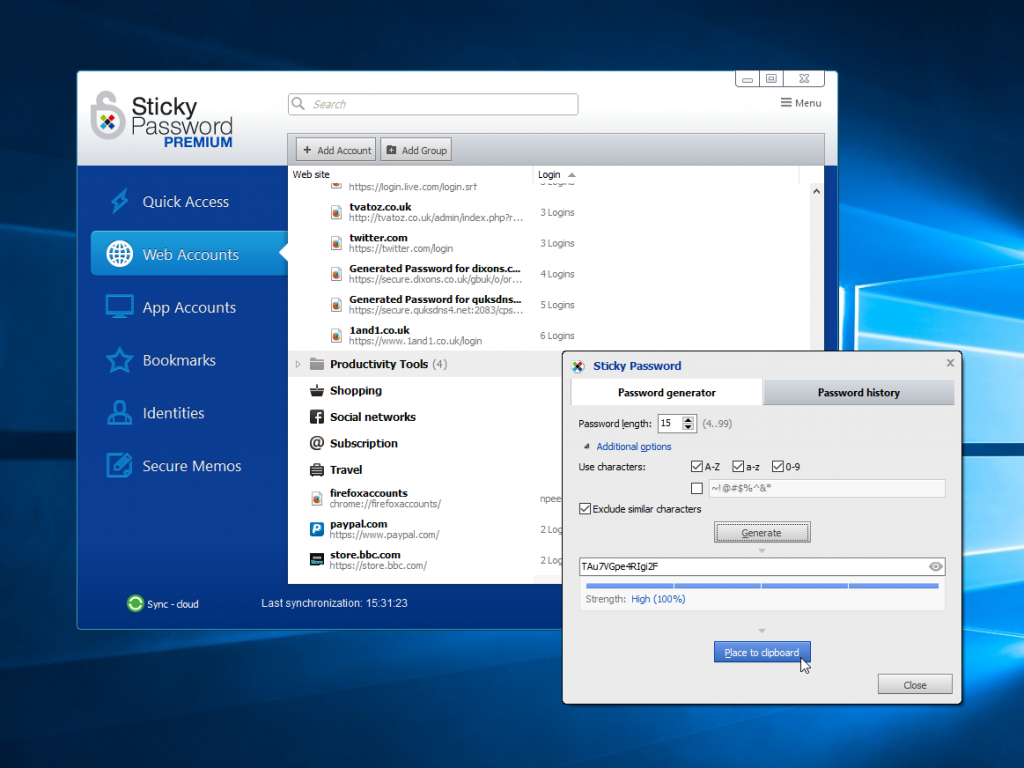Click the store.bbc.com logo icon
The image size is (1024, 768).
point(317,560)
